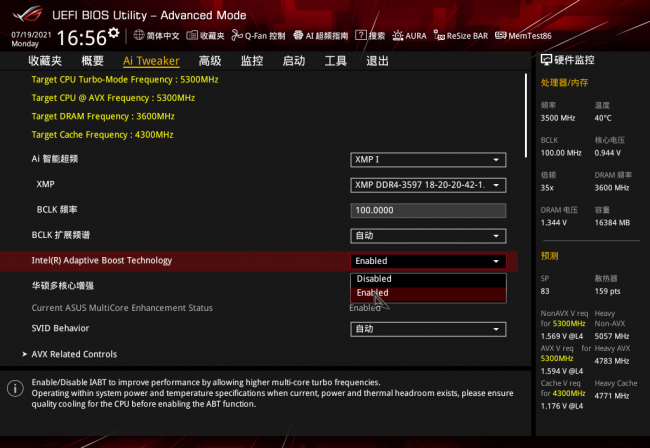Click the settings gear next to the clock
This screenshot has width=650, height=448.
tap(113, 33)
